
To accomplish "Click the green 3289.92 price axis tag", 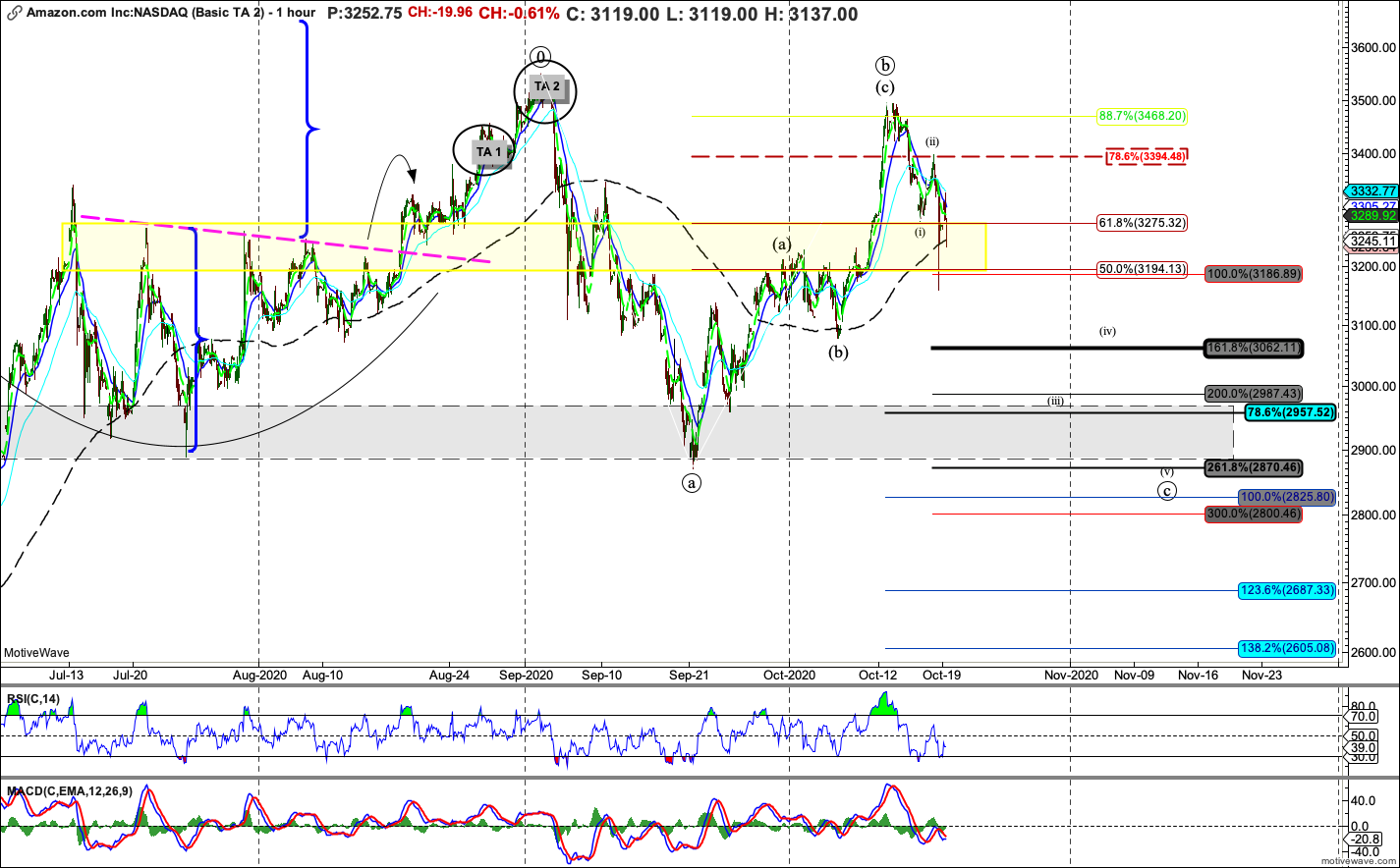I will (x=1373, y=214).
